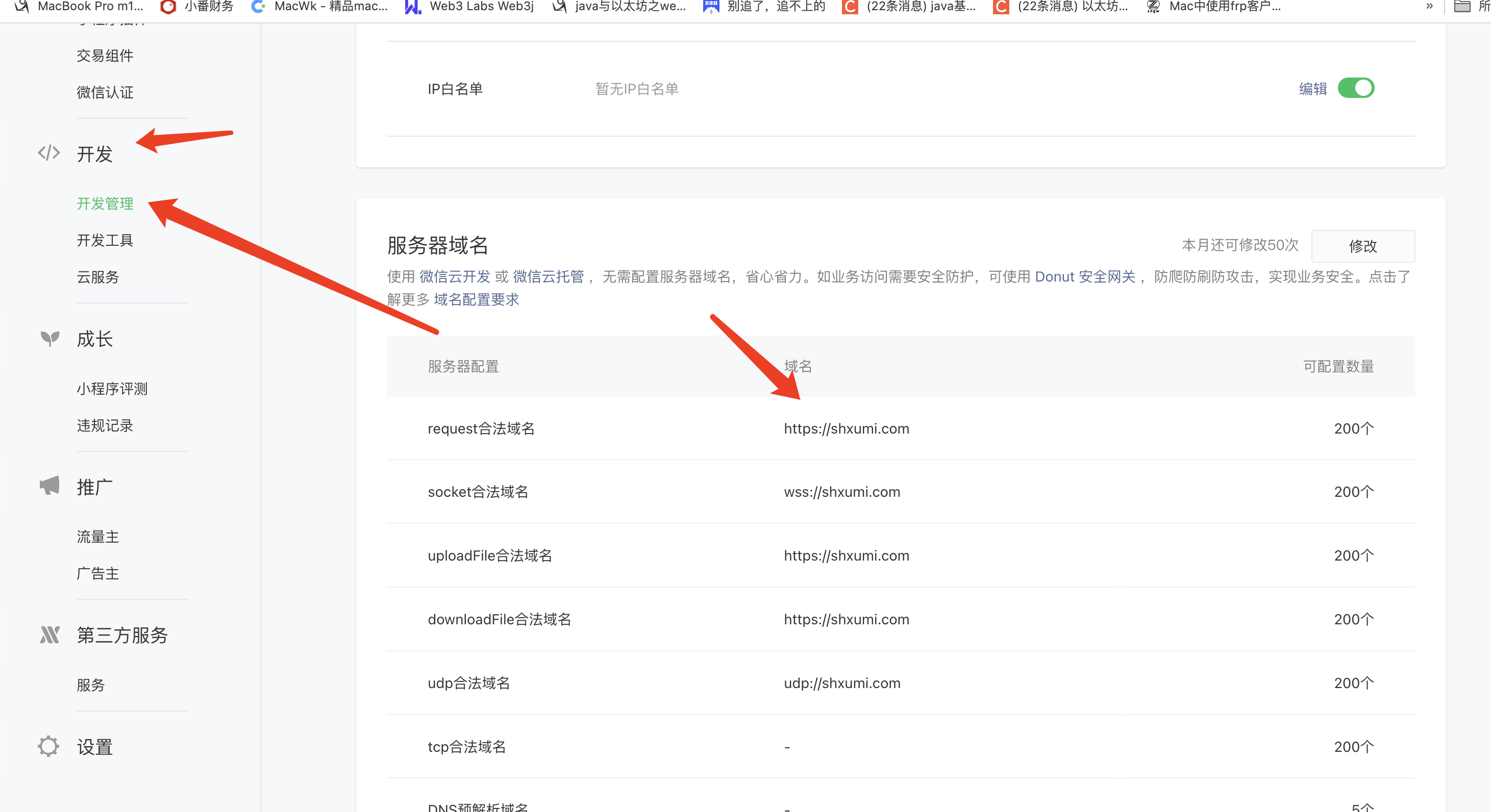Follow the 微信云开发 link
1491x812 pixels.
coord(455,276)
